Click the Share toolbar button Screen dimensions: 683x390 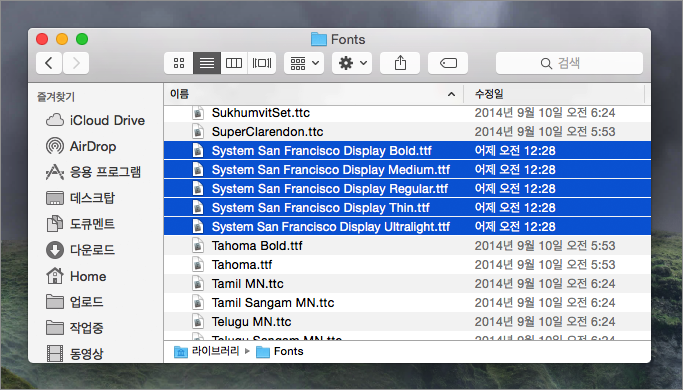[x=400, y=63]
